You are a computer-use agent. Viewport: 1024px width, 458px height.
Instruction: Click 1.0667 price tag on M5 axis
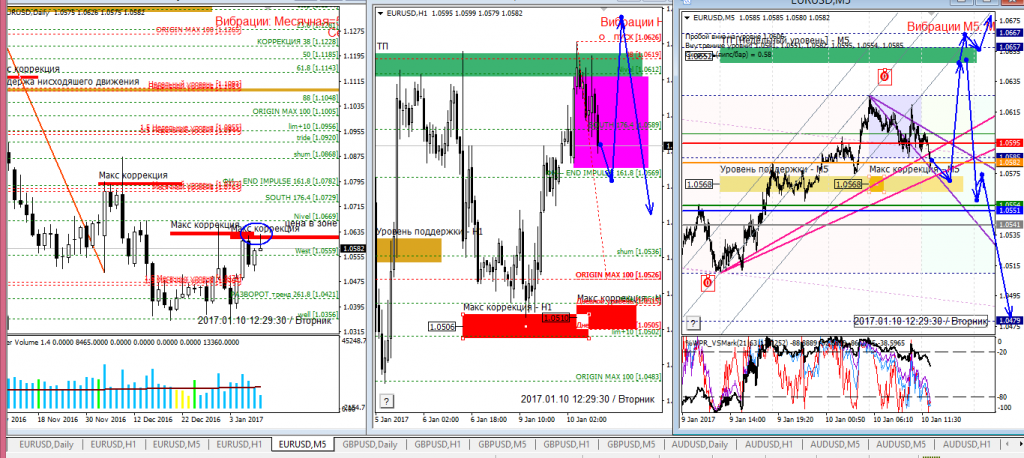tap(1008, 32)
